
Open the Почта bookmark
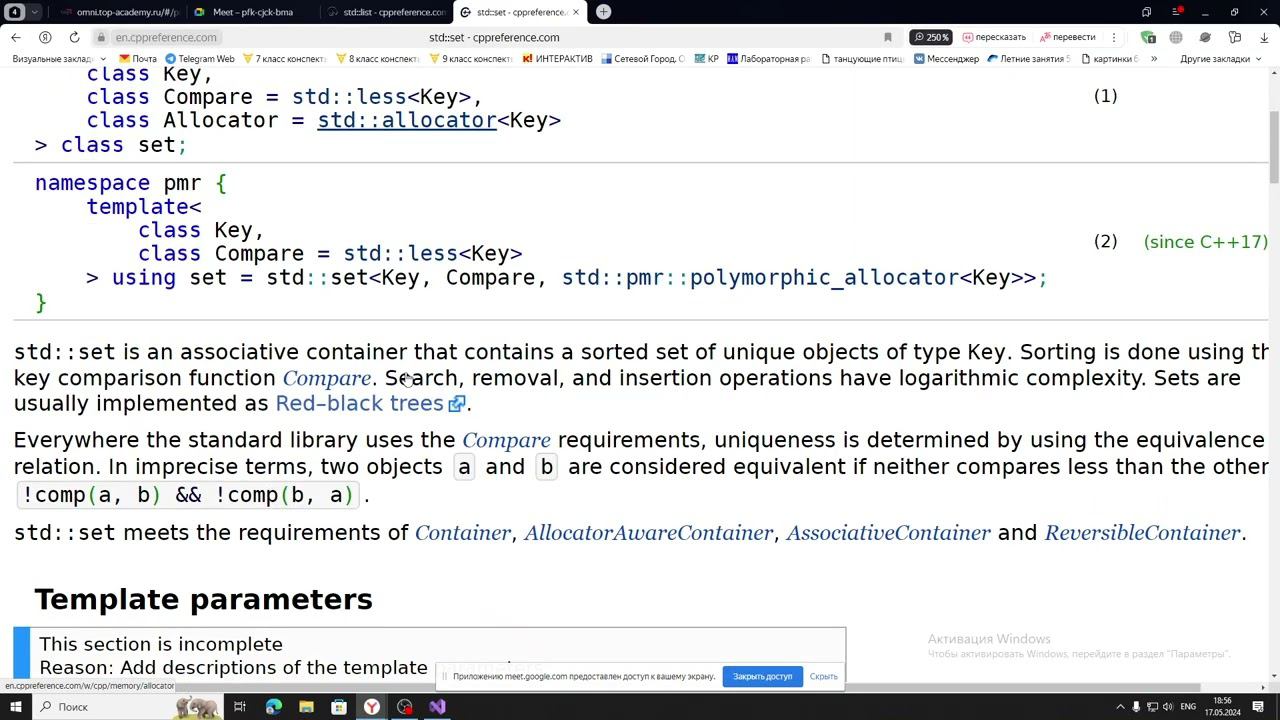point(137,59)
